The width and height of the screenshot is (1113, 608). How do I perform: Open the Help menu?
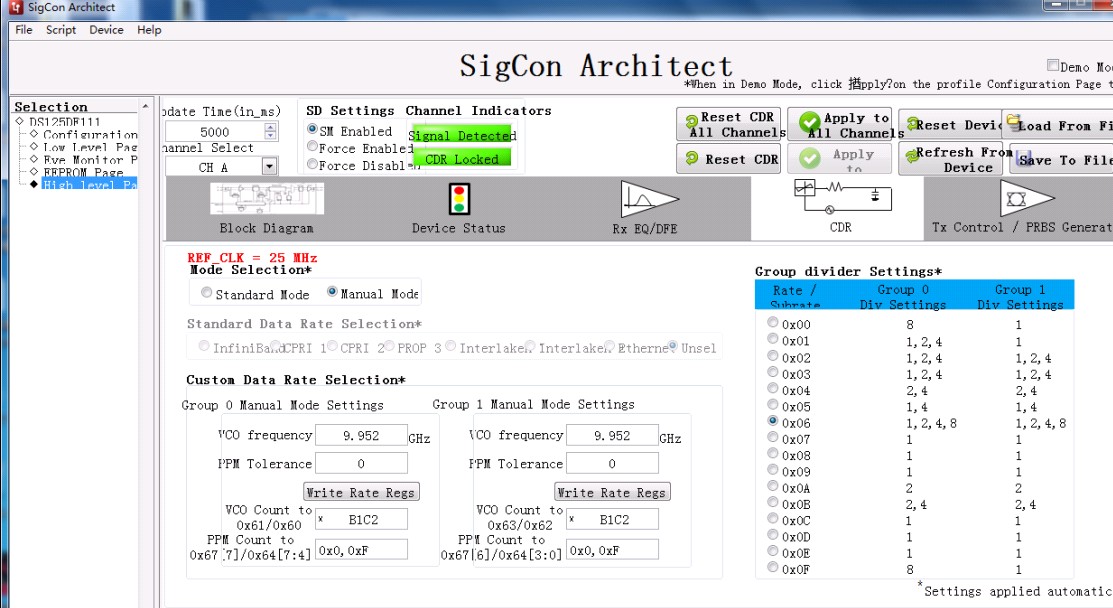pyautogui.click(x=149, y=30)
